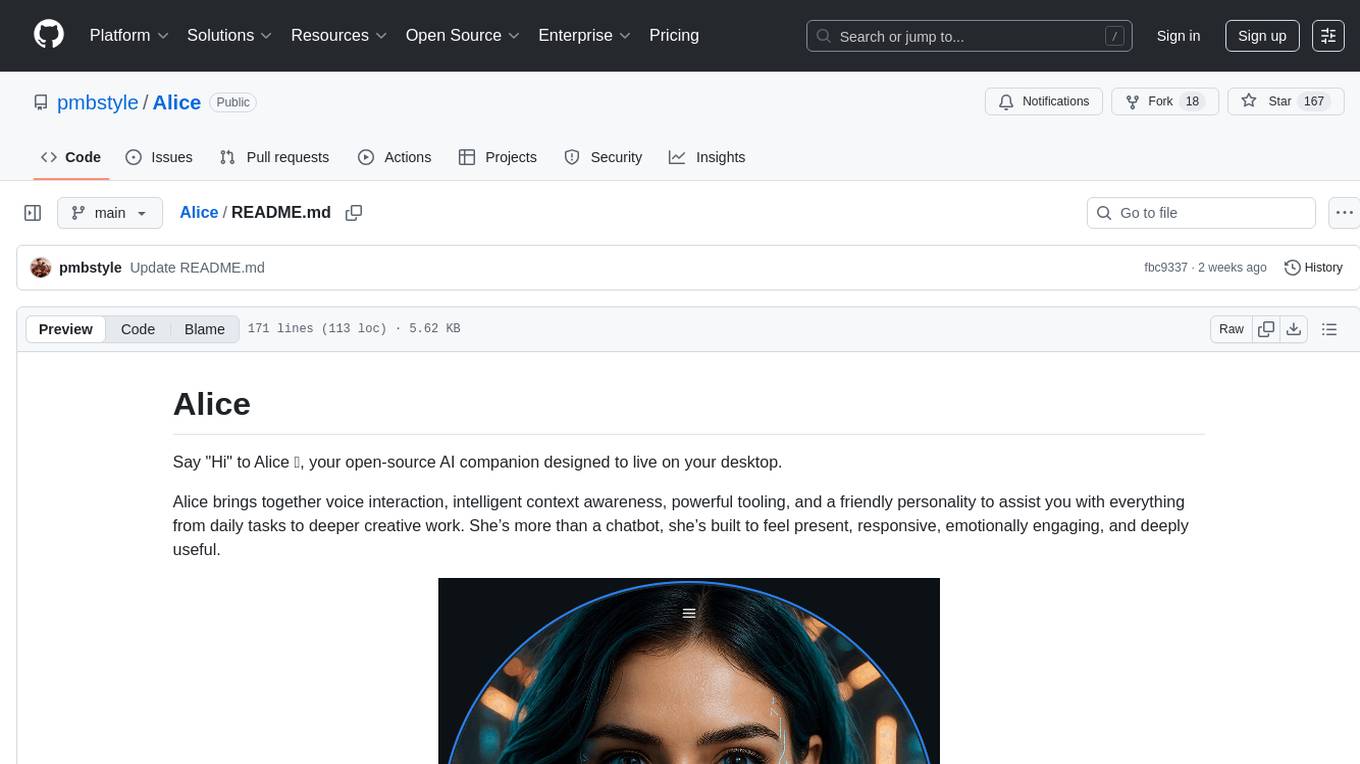Image resolution: width=1360 pixels, height=764 pixels.
Task: Click the Sign up button
Action: [x=1262, y=36]
